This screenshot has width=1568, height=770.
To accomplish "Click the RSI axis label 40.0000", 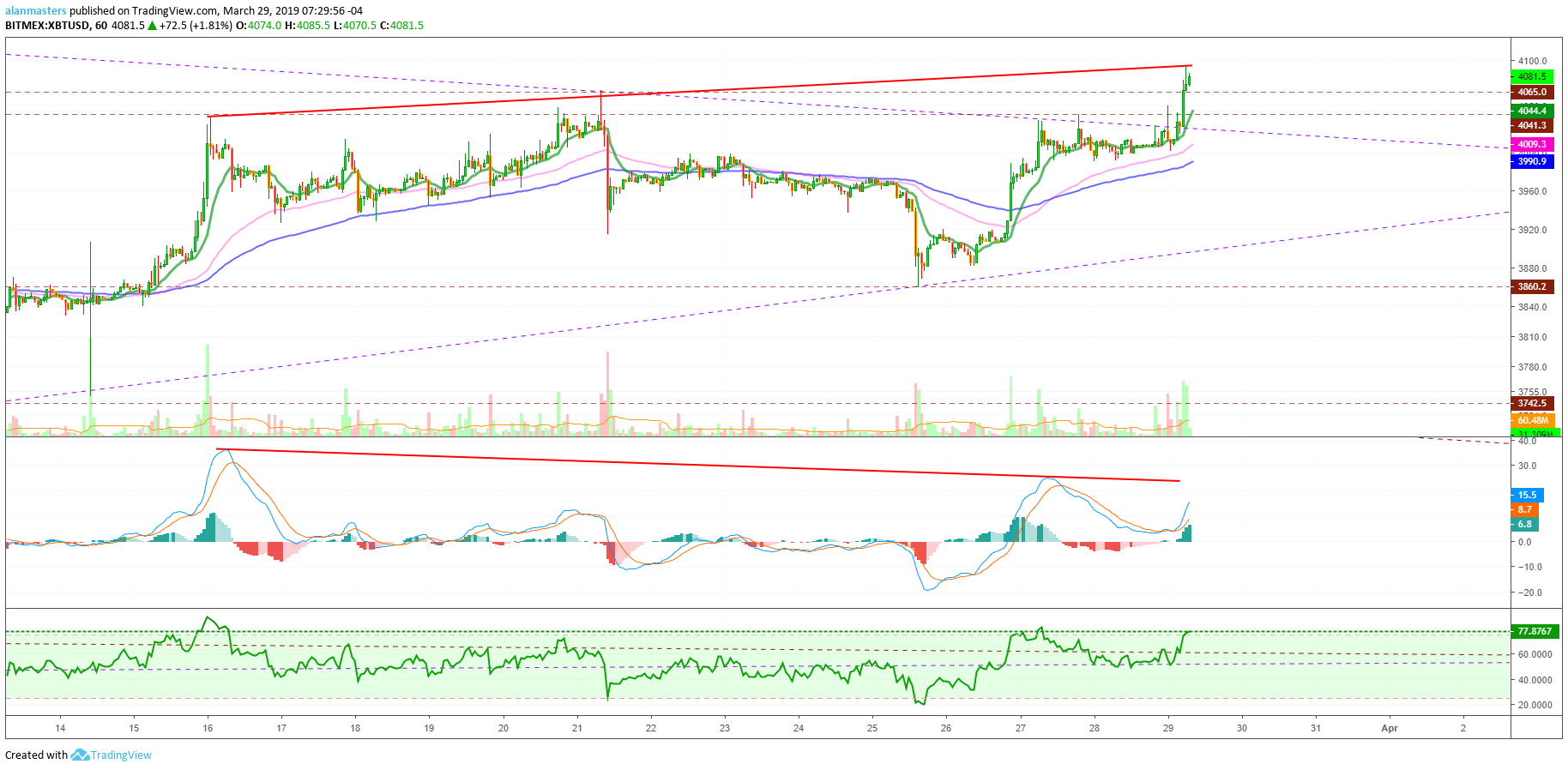I will 1535,680.
